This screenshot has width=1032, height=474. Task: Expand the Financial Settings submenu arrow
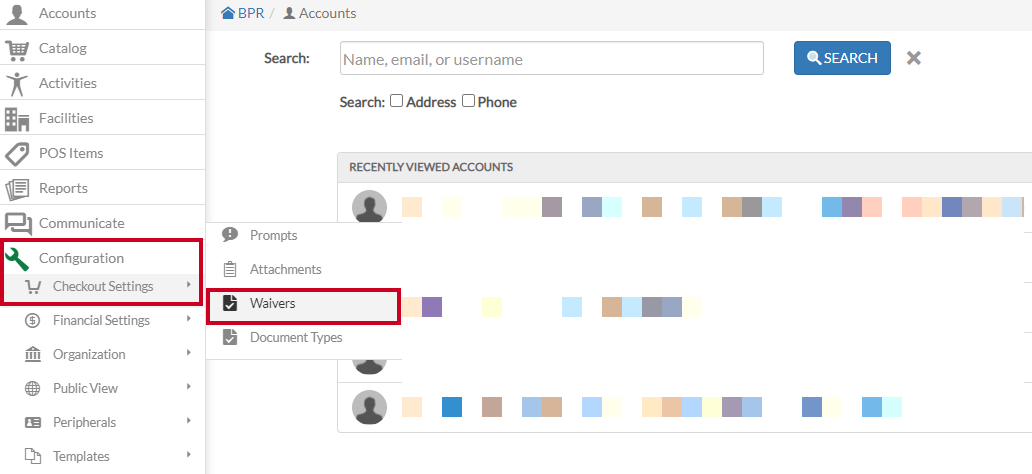[x=189, y=319]
